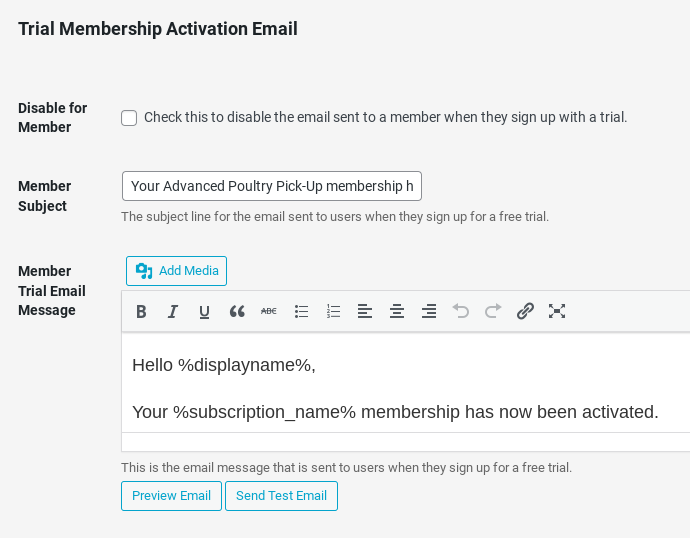
Task: Insert or edit a link
Action: (525, 311)
